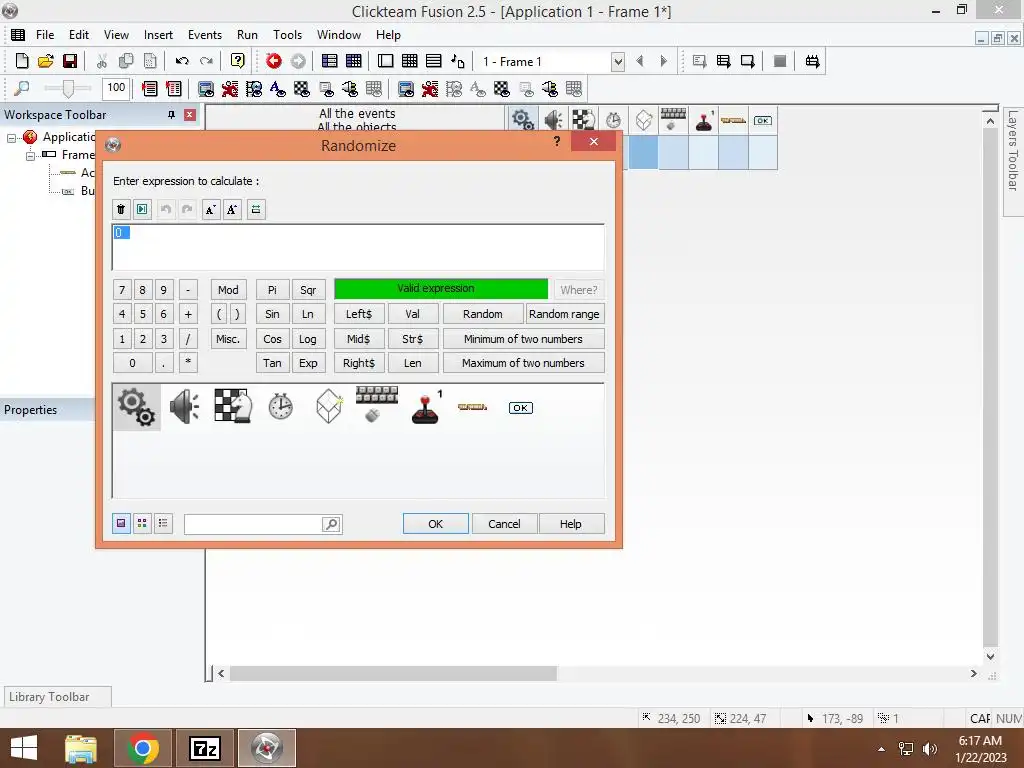Click the expression text field

click(x=359, y=247)
